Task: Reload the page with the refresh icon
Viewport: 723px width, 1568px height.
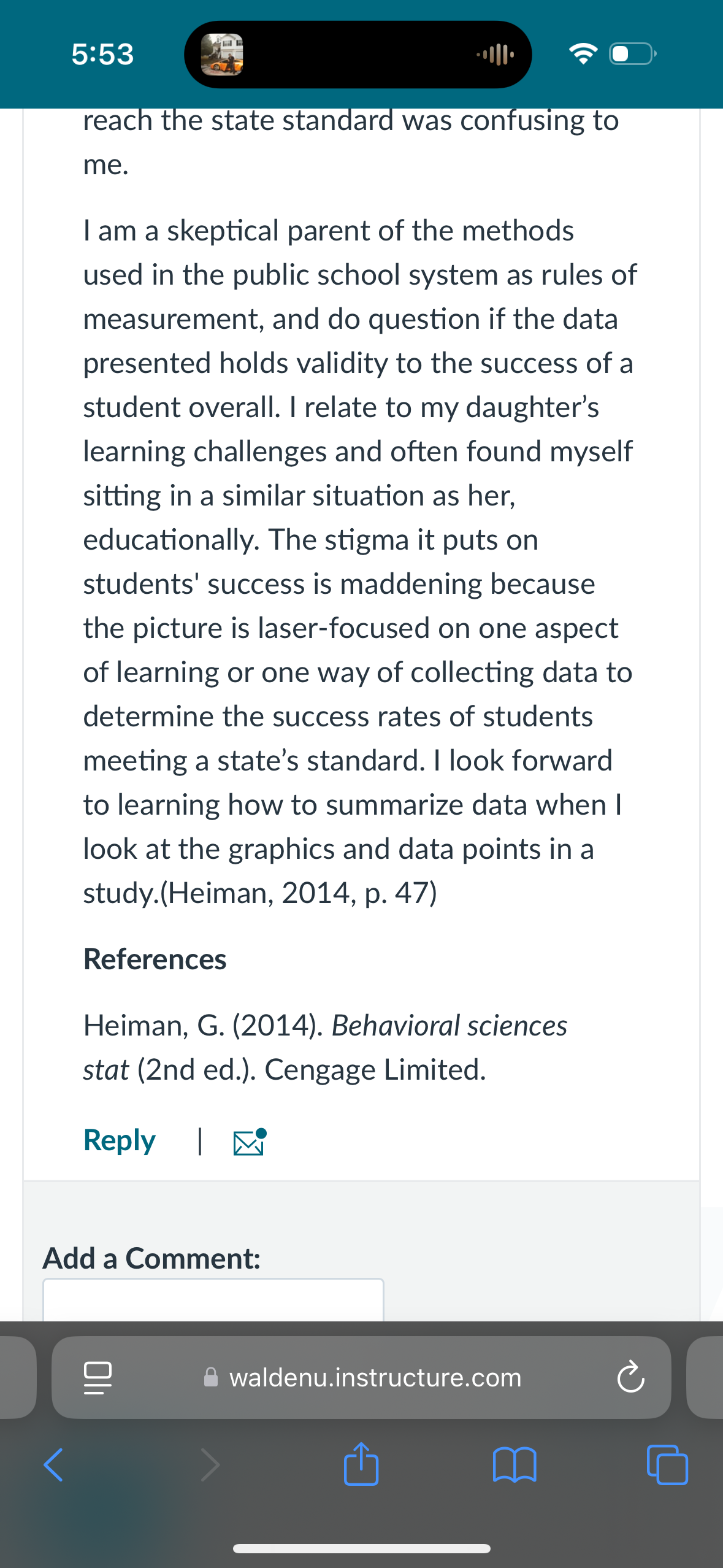Action: tap(630, 1377)
